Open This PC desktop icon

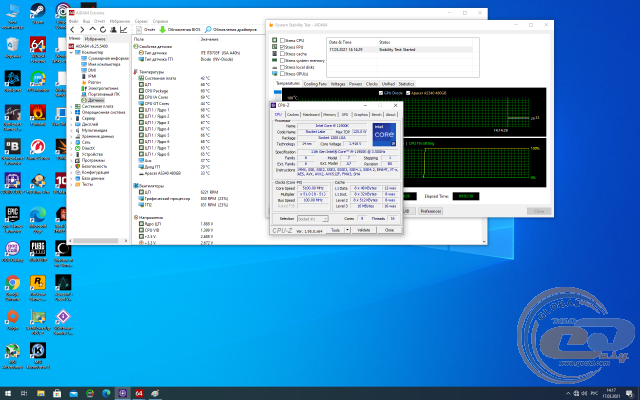[13, 16]
